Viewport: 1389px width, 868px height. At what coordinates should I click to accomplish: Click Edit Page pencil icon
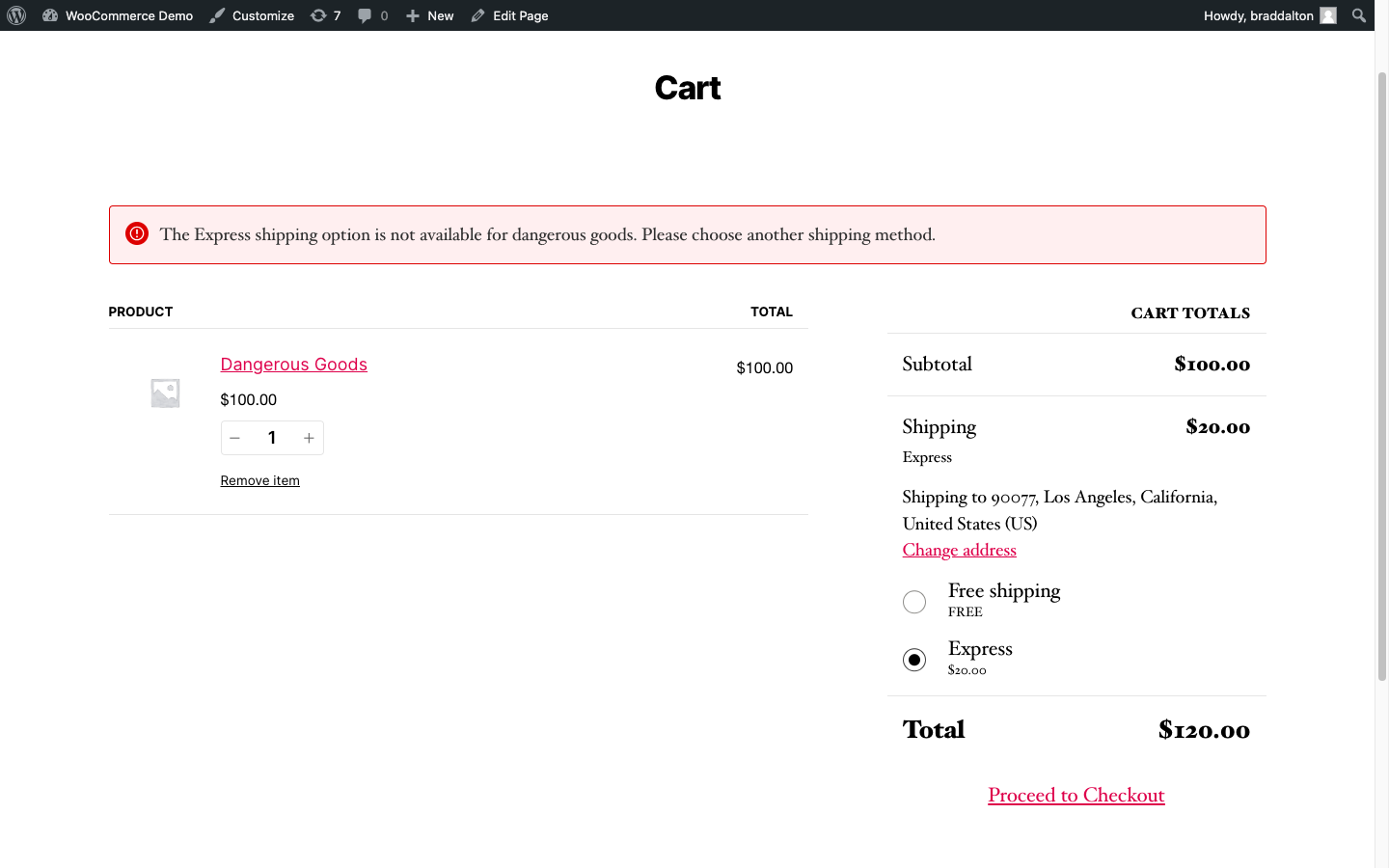pos(478,15)
